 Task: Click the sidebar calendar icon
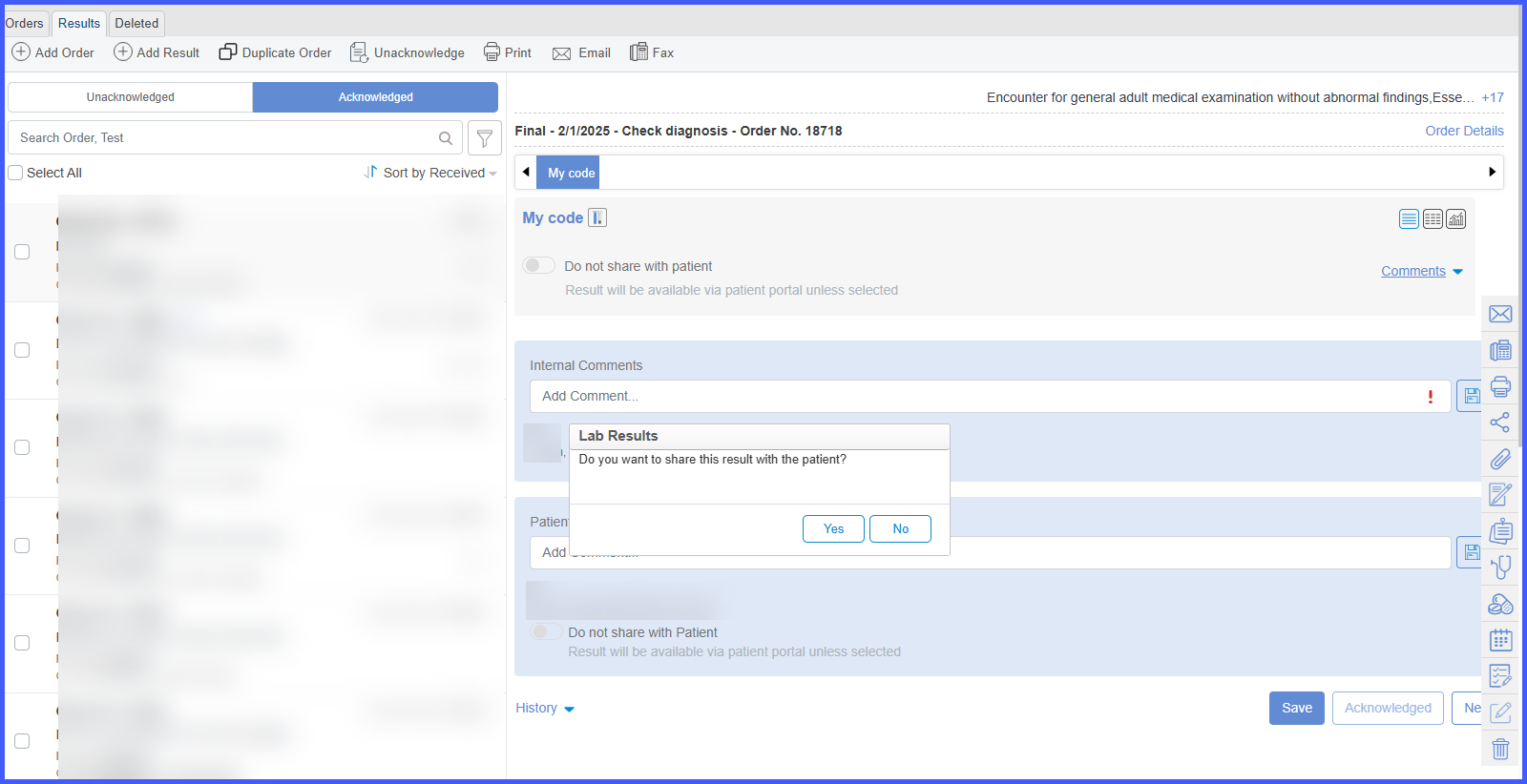[1500, 640]
